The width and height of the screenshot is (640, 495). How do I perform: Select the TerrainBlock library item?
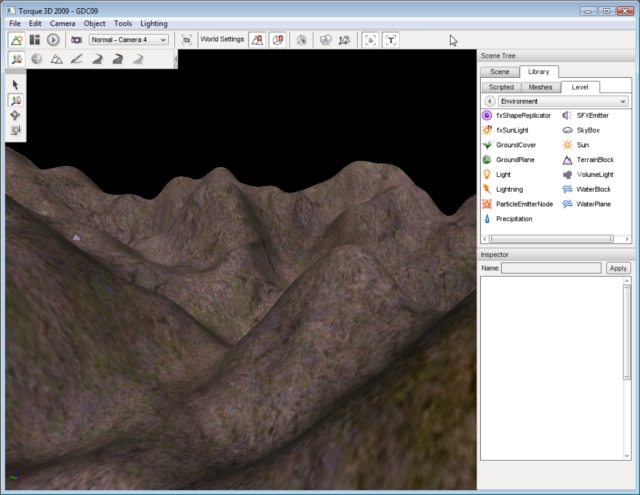click(594, 159)
